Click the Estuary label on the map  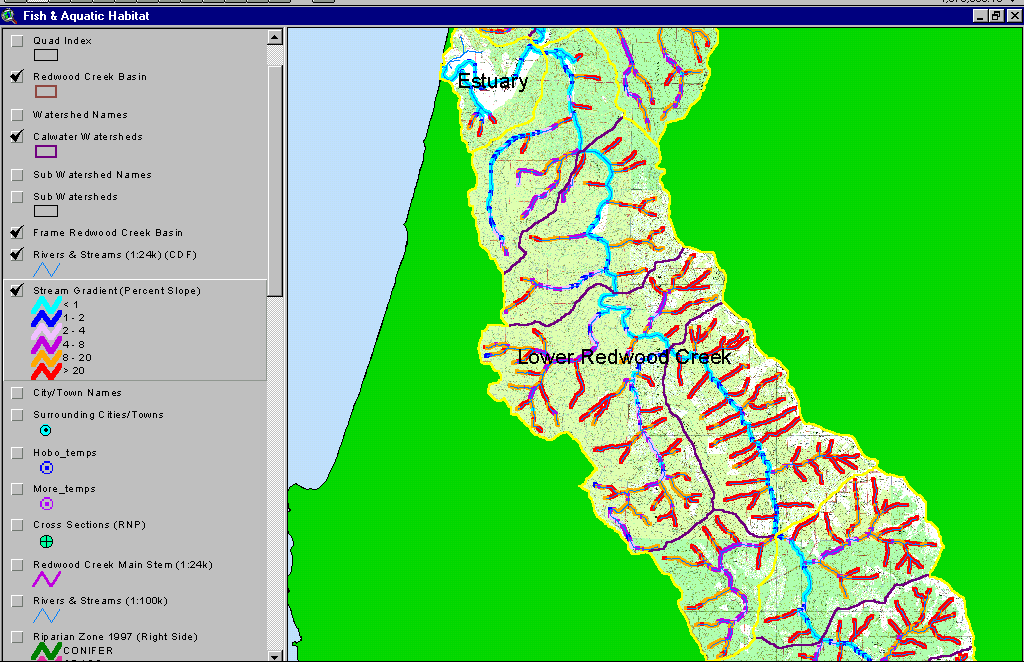tap(493, 81)
